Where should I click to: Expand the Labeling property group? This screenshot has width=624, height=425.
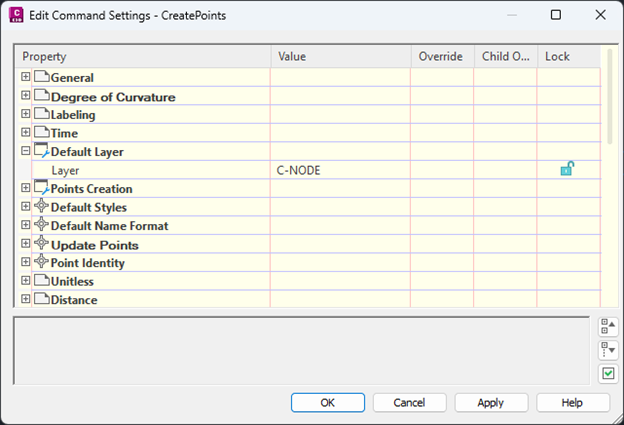coord(25,114)
